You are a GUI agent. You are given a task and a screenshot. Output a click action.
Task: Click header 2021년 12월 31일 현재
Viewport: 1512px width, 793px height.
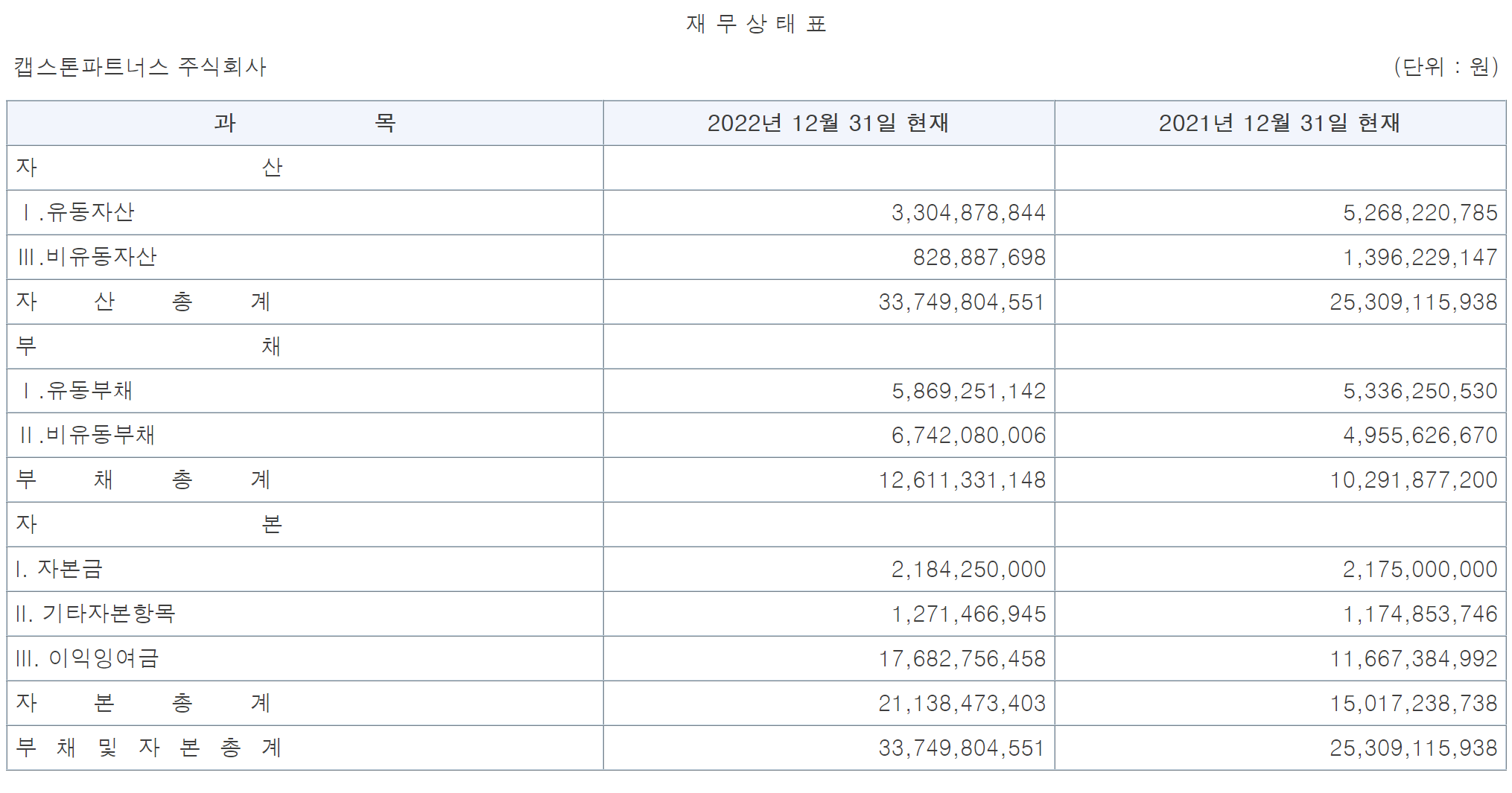1280,123
